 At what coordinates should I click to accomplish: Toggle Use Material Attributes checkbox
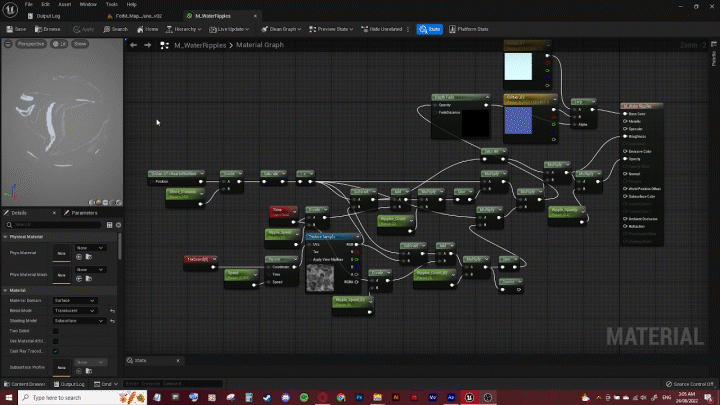point(56,341)
